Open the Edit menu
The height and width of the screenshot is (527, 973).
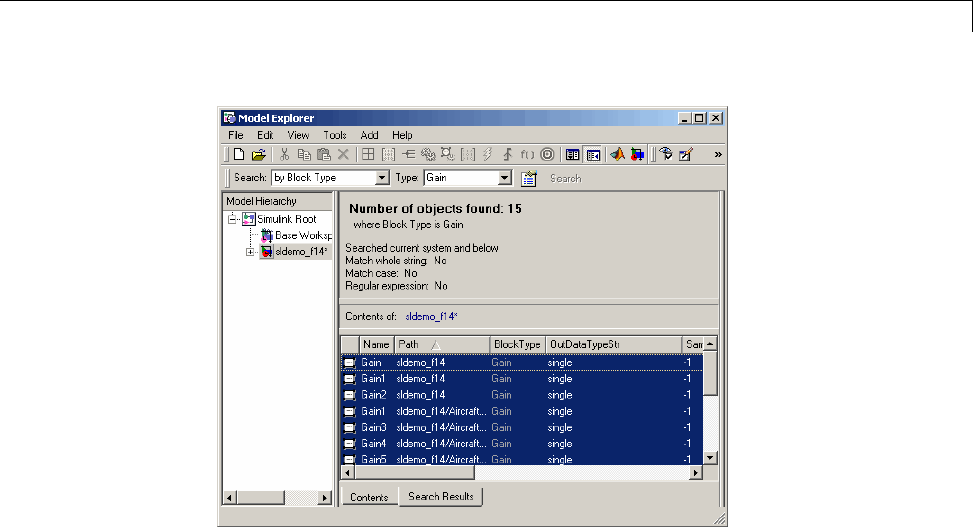point(265,135)
